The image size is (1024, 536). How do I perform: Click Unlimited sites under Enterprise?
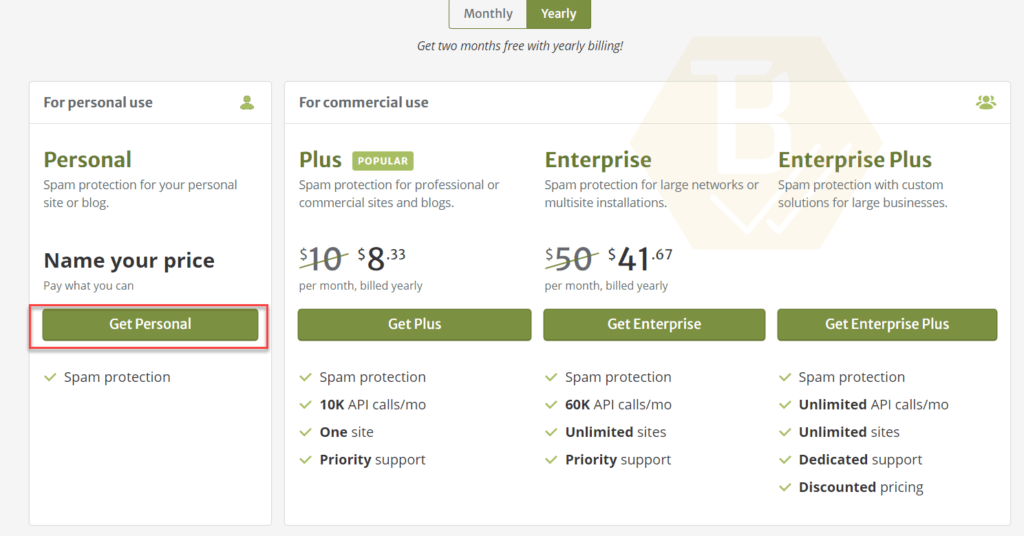(x=616, y=432)
